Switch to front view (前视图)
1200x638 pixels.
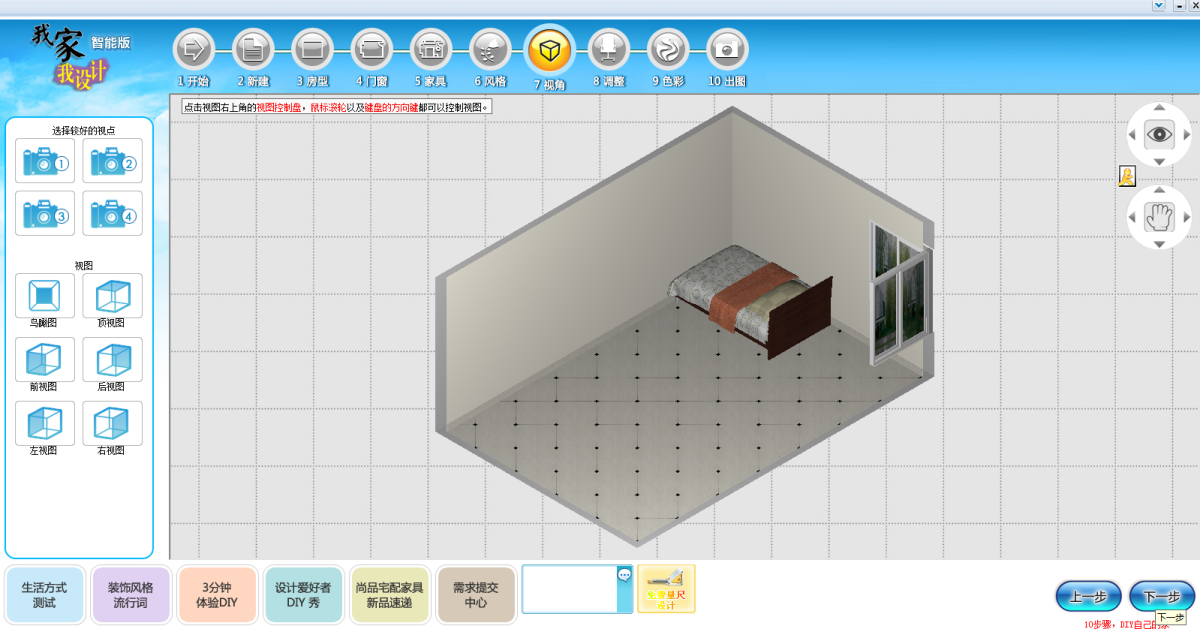(x=45, y=359)
